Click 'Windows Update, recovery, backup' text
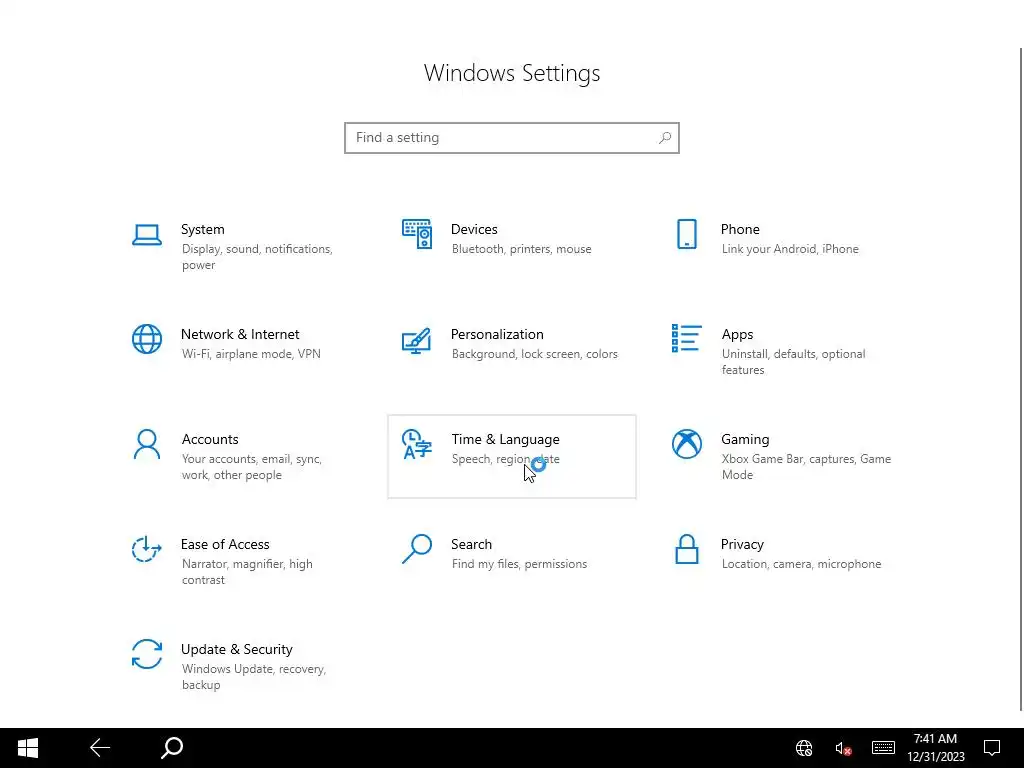The width and height of the screenshot is (1024, 768). pos(253,677)
